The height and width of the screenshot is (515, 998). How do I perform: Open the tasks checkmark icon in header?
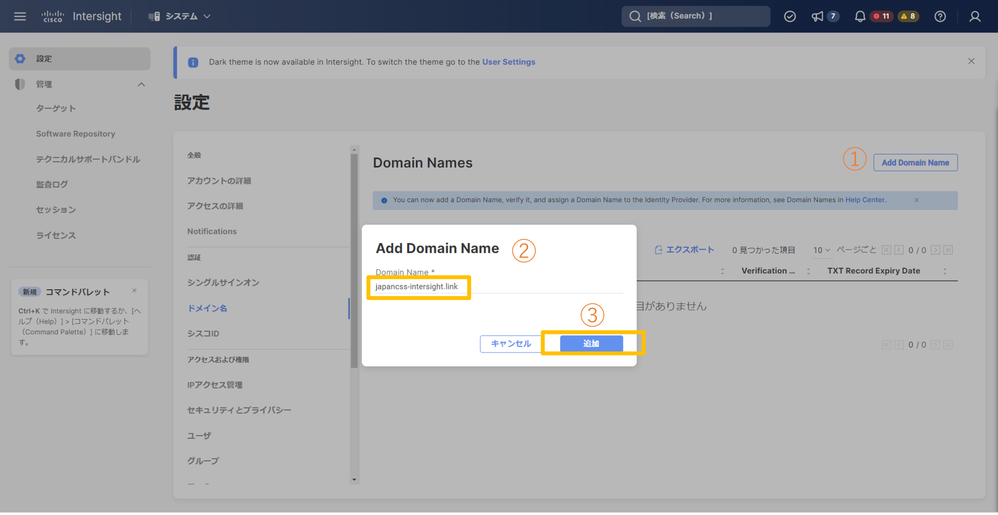pos(790,17)
